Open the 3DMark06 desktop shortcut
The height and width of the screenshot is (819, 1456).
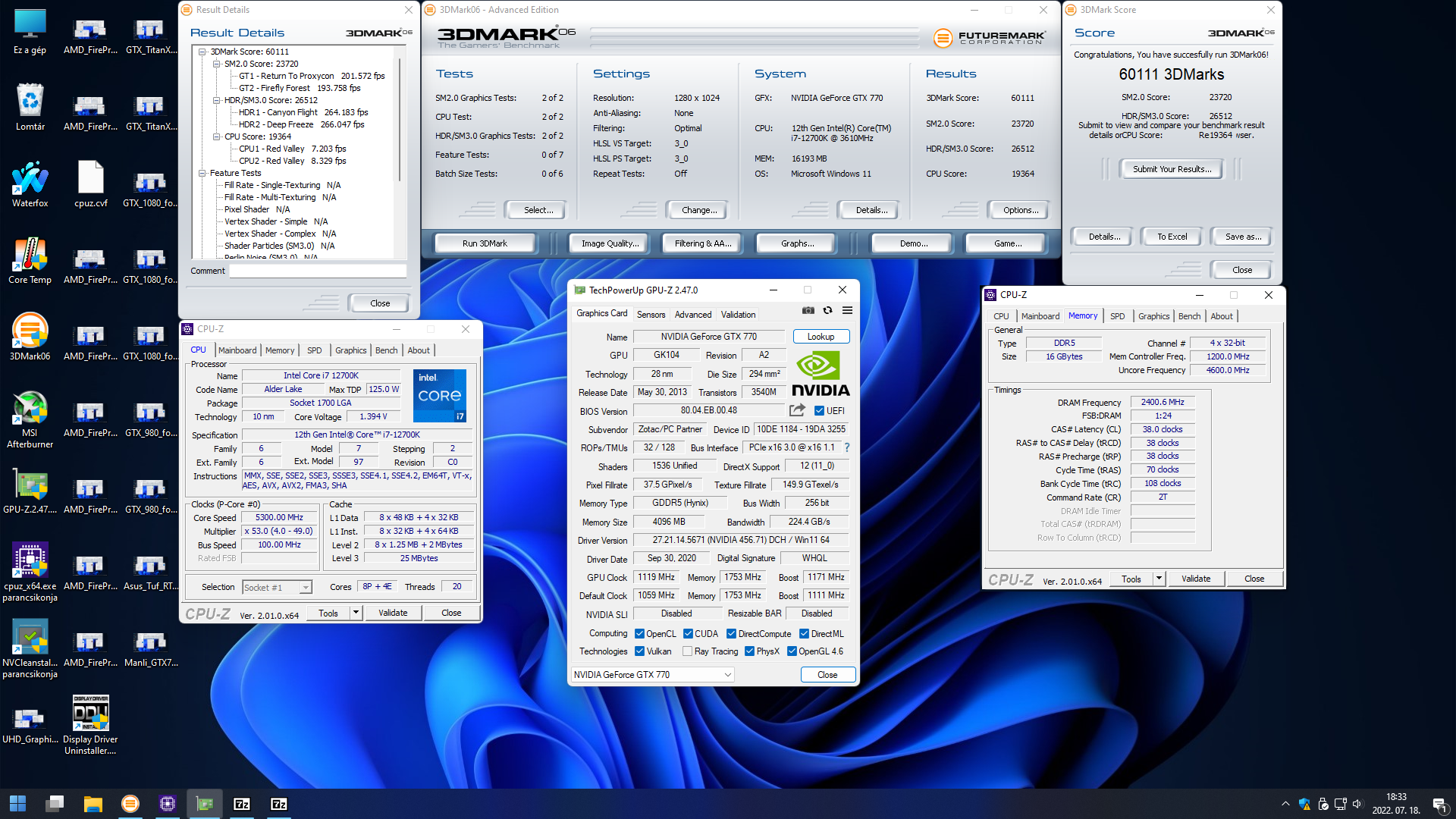pos(30,337)
